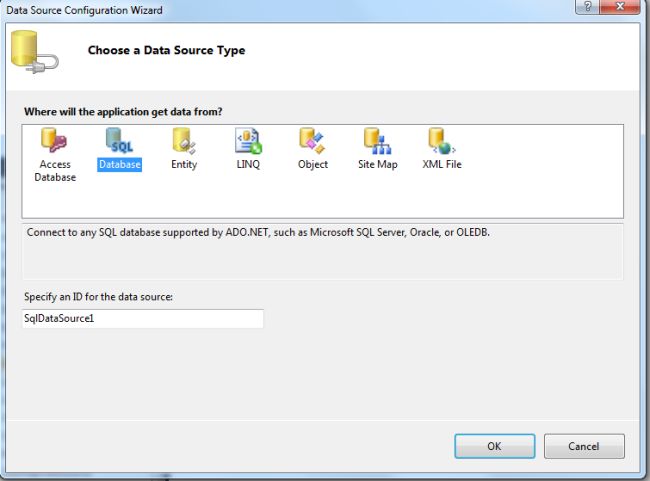
Task: Confirm the wizard with OK
Action: click(494, 446)
